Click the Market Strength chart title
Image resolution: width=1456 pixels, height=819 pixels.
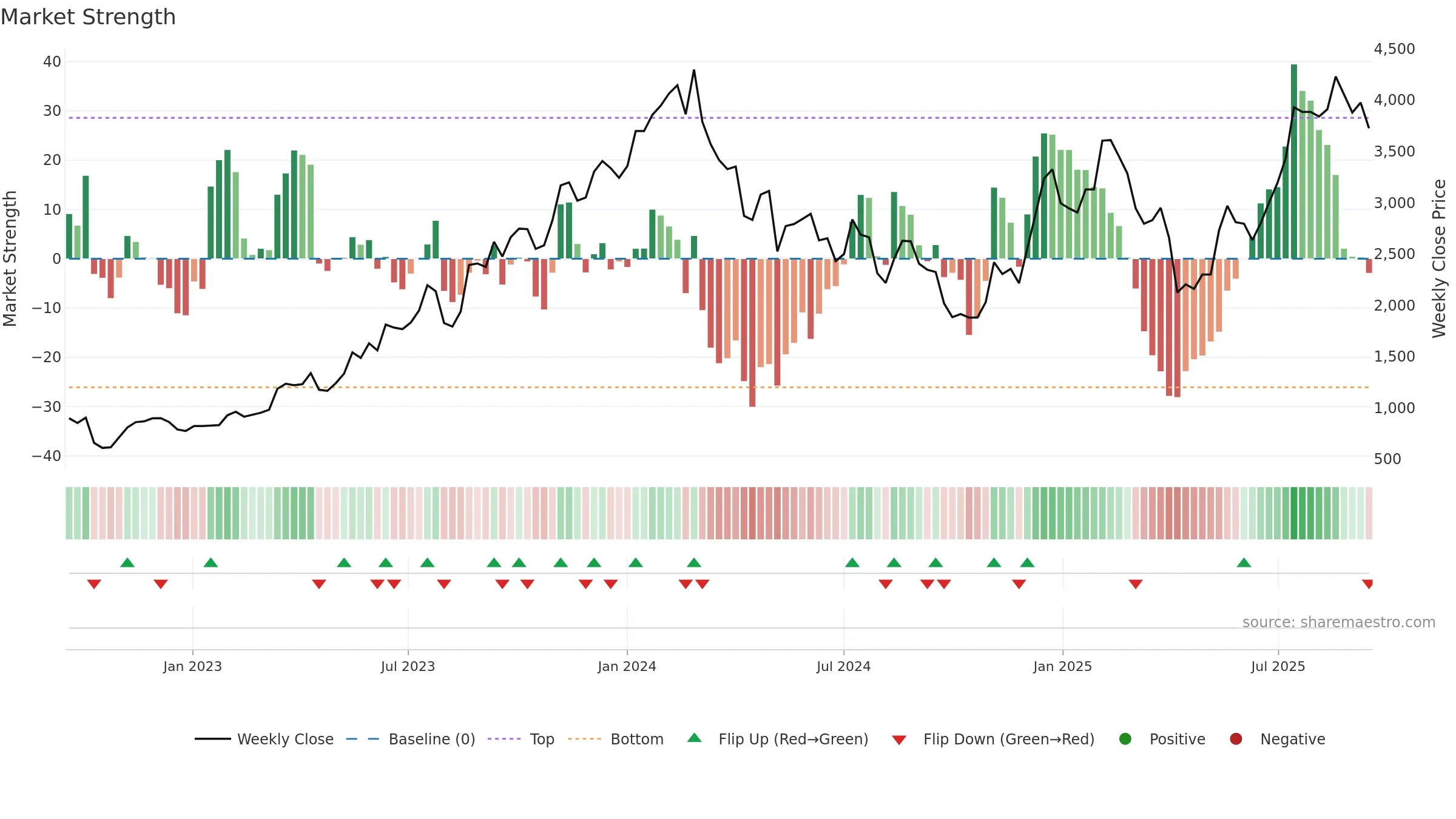(x=88, y=17)
